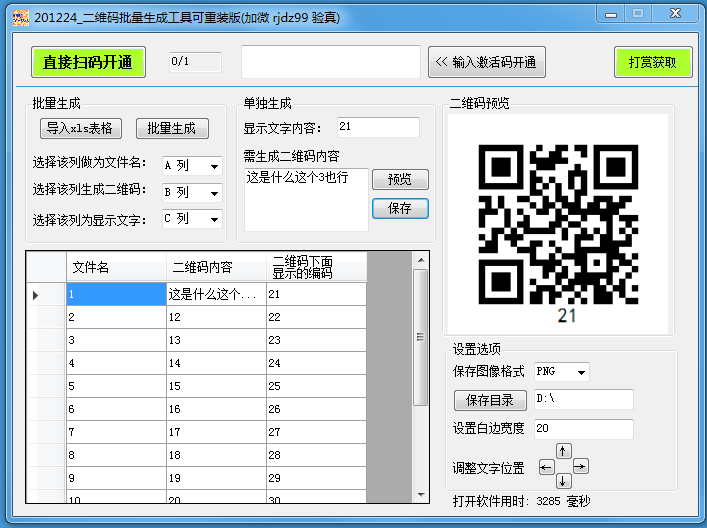Click the 二维码内容 column header
This screenshot has height=528, width=707.
point(216,267)
